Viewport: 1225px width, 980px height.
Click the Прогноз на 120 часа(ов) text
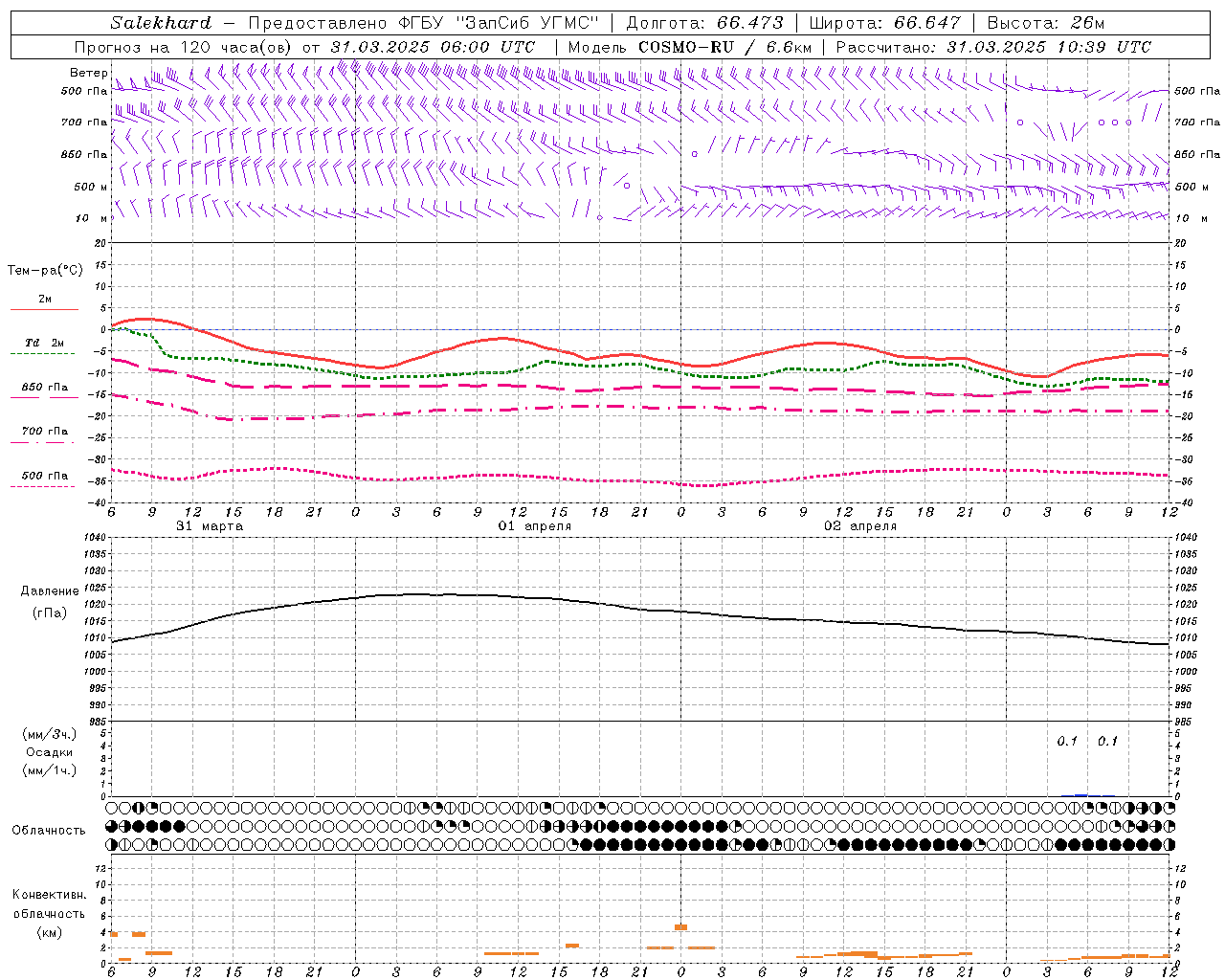click(x=184, y=47)
